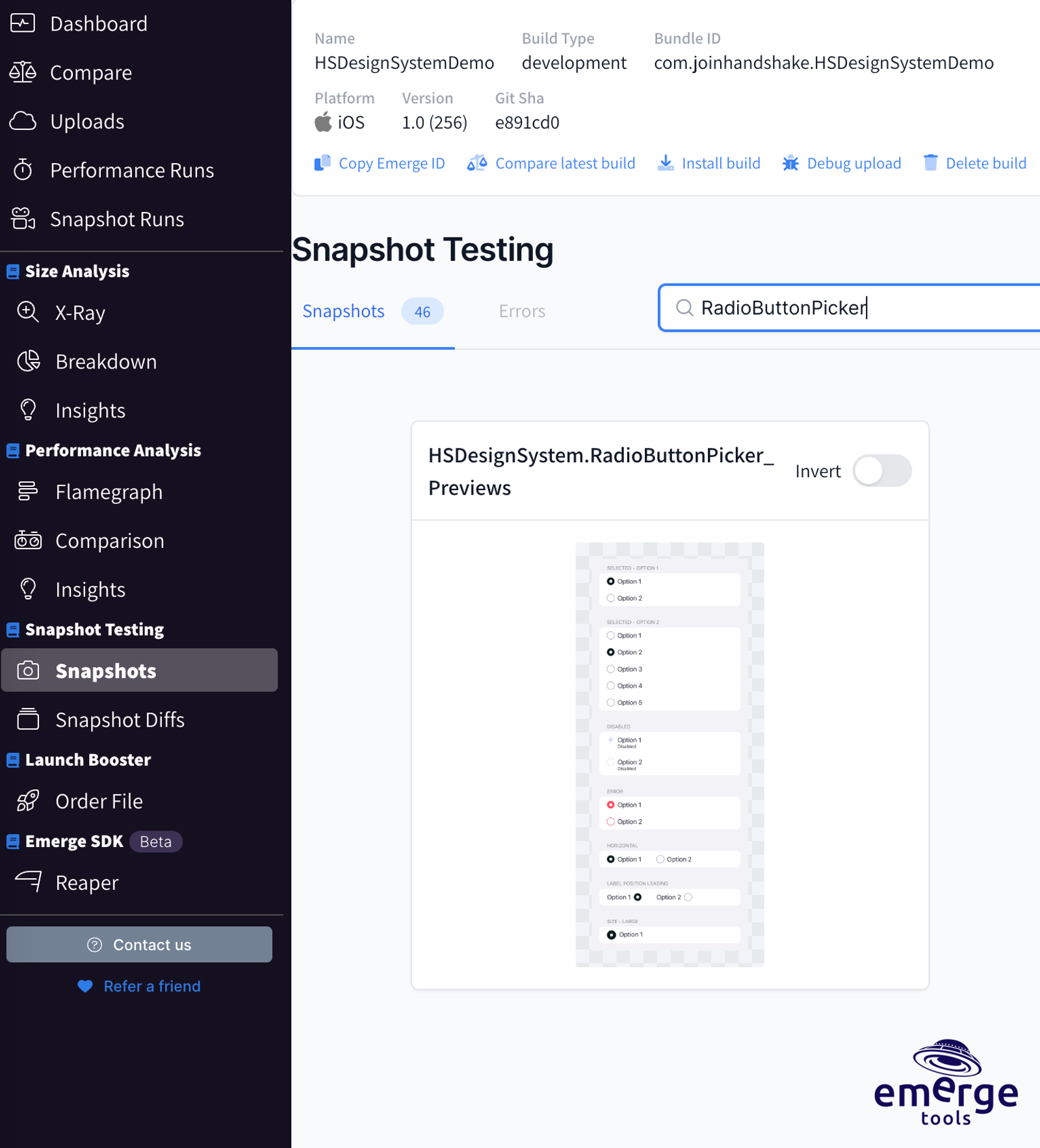Select the Snapshot Runs icon
Image resolution: width=1040 pixels, height=1148 pixels.
pos(22,219)
